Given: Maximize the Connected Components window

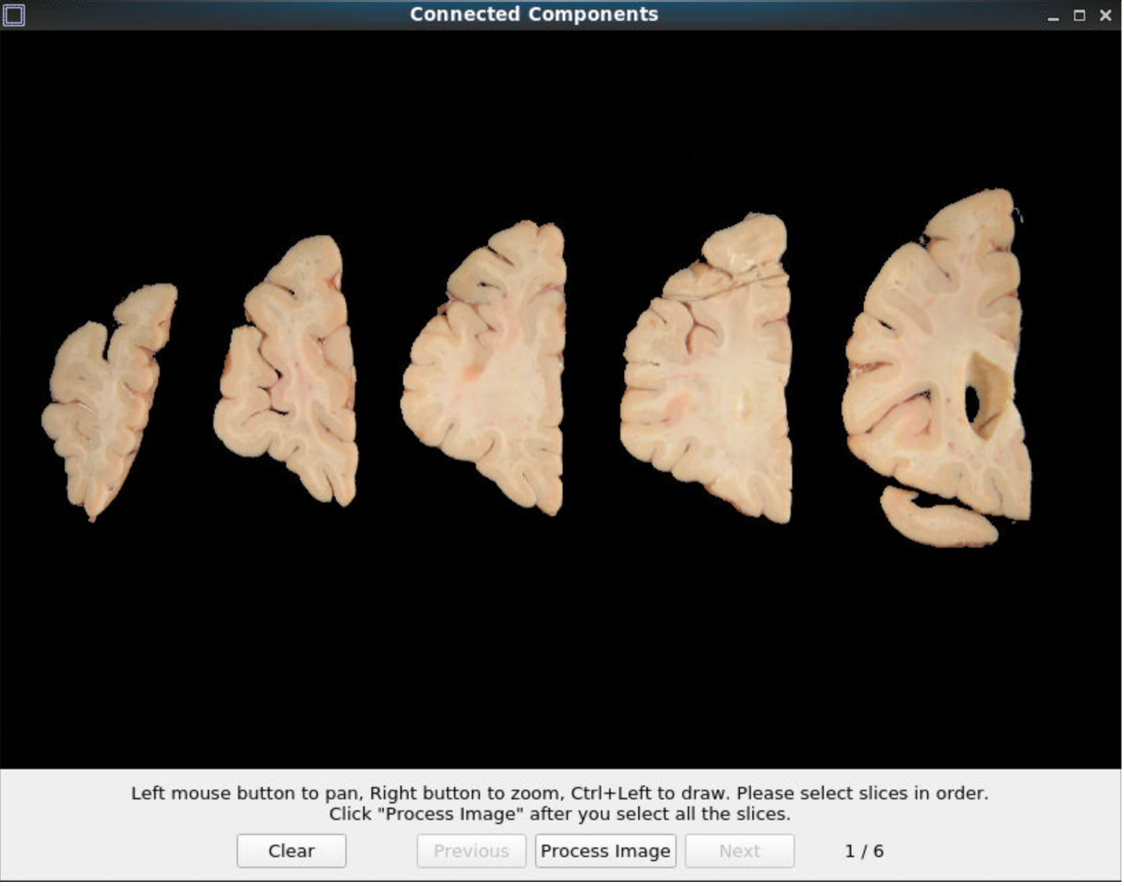Looking at the screenshot, I should pyautogui.click(x=1079, y=16).
